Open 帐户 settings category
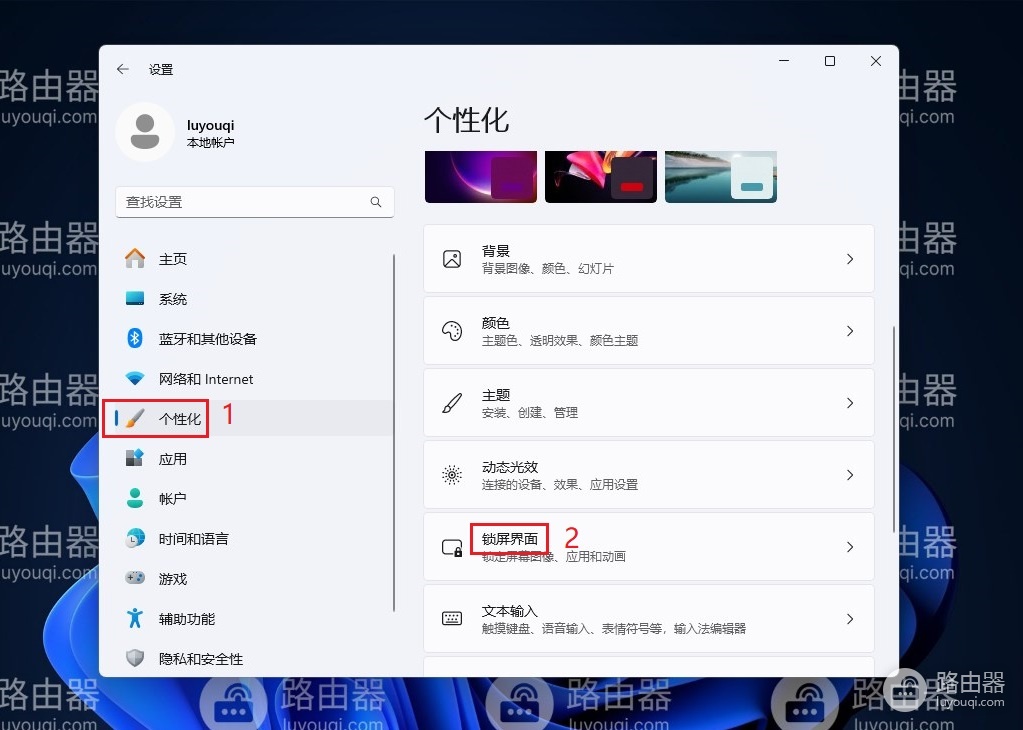This screenshot has width=1023, height=730. tap(253, 498)
